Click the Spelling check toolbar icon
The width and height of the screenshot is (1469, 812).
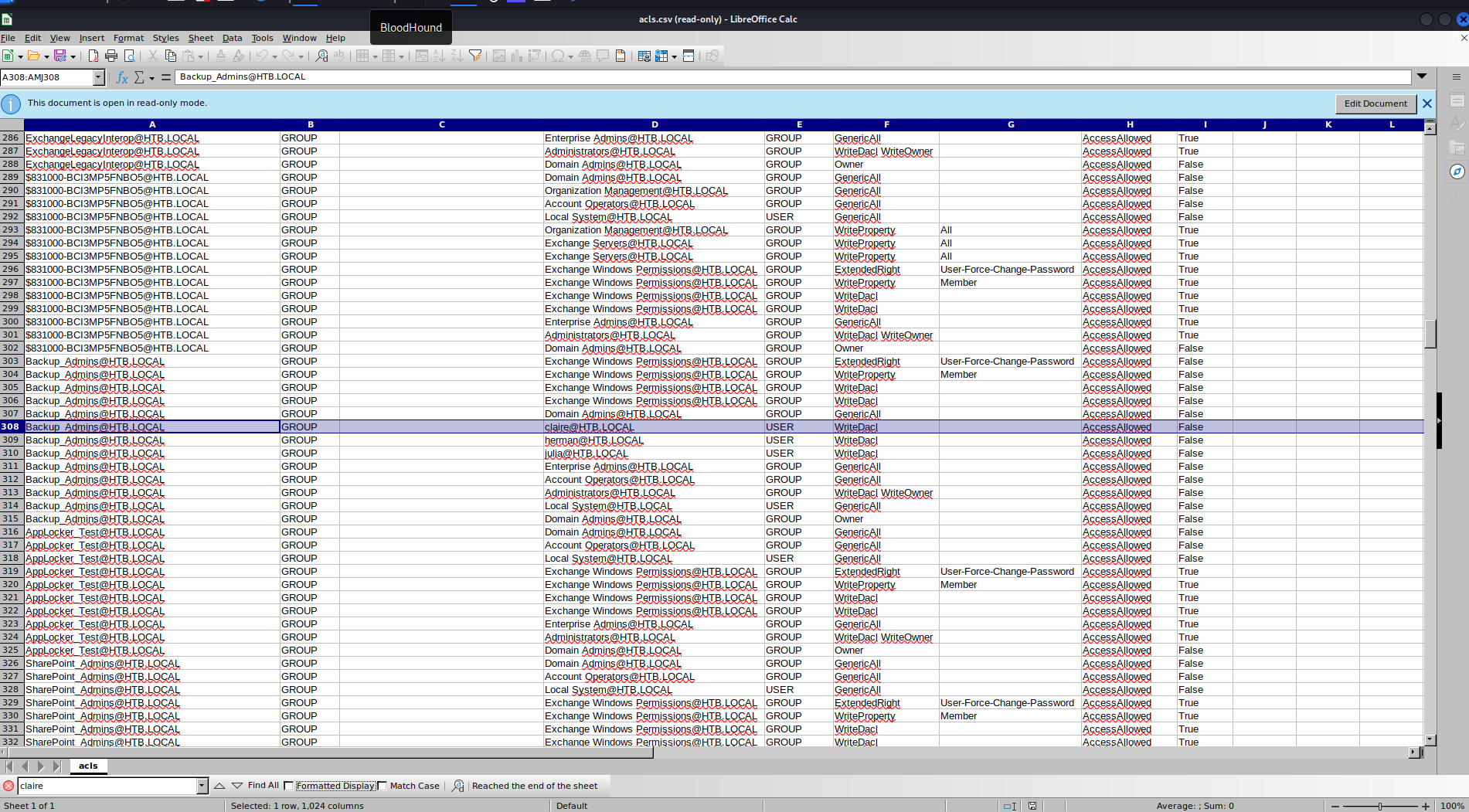click(x=339, y=56)
